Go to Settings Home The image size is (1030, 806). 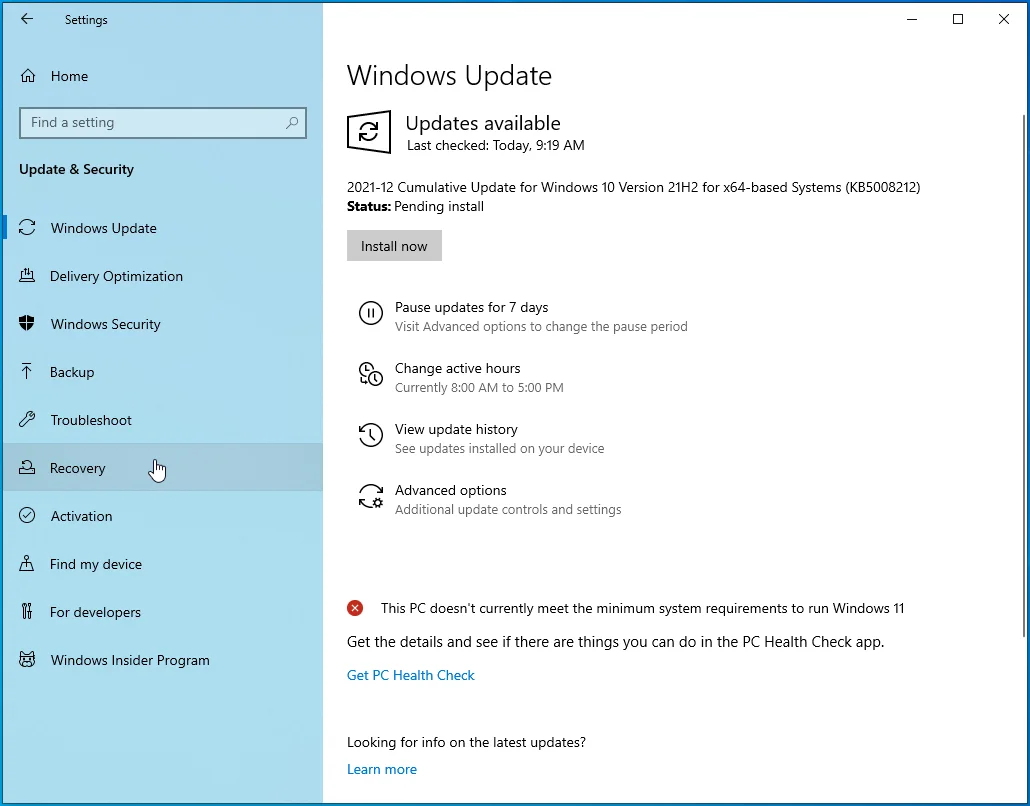(x=163, y=76)
